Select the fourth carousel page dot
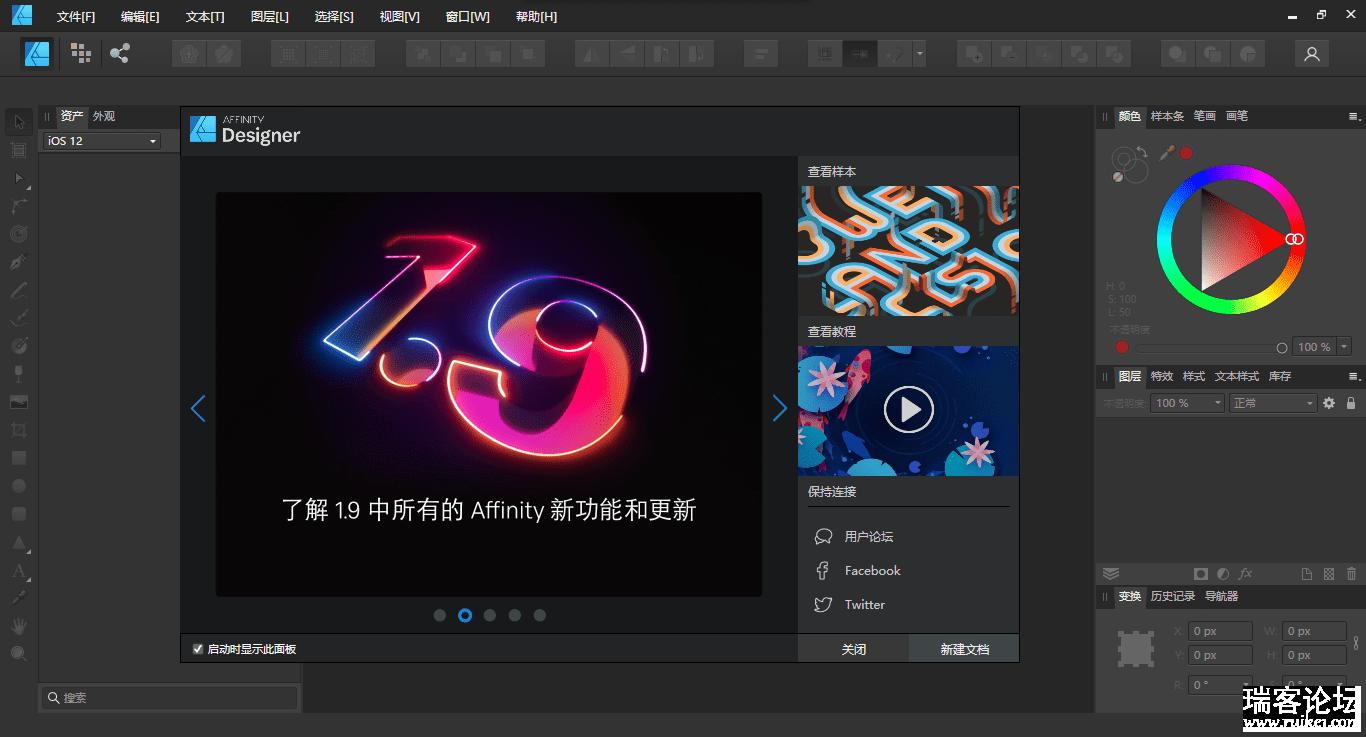The width and height of the screenshot is (1366, 737). pyautogui.click(x=515, y=615)
